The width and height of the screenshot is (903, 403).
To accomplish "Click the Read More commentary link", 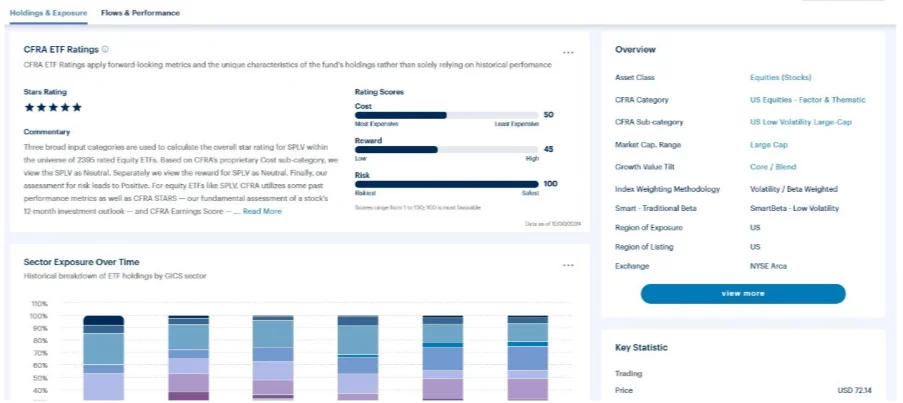I will (x=262, y=211).
